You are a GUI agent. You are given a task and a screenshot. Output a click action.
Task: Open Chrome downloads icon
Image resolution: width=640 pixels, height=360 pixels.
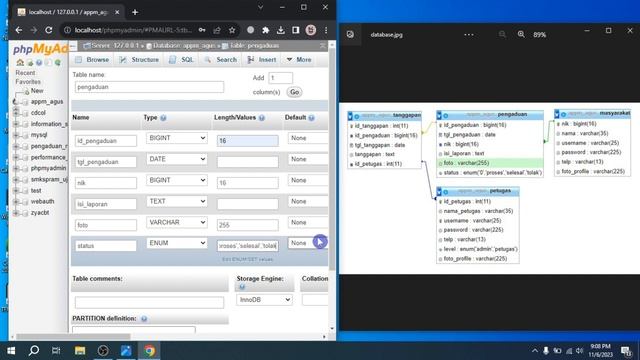pos(280,30)
